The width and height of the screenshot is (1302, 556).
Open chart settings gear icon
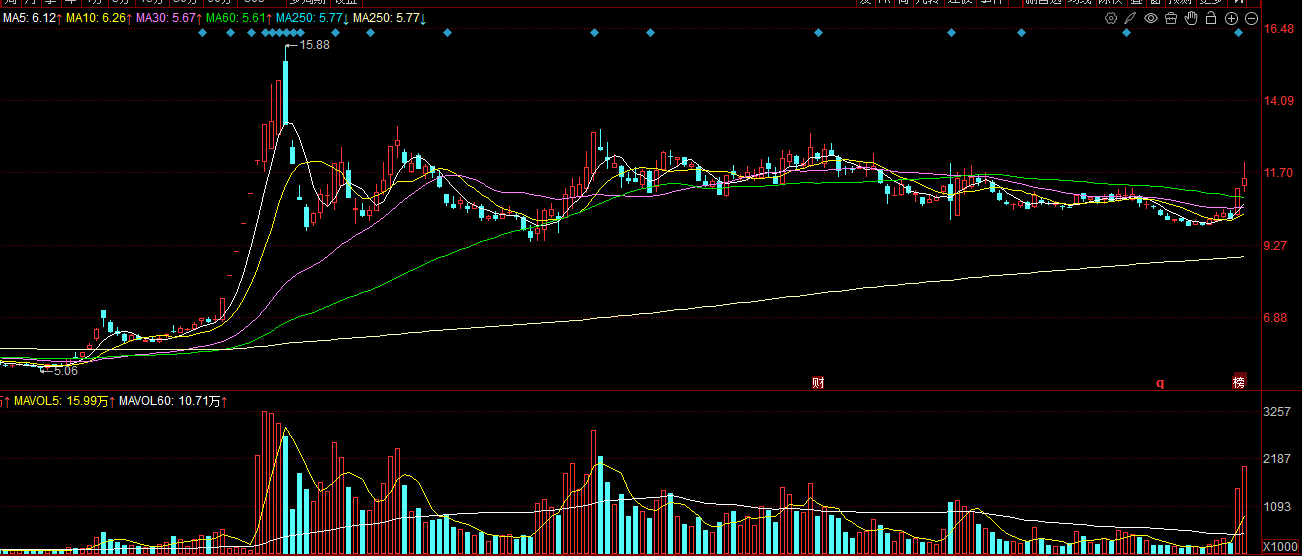click(x=1111, y=18)
